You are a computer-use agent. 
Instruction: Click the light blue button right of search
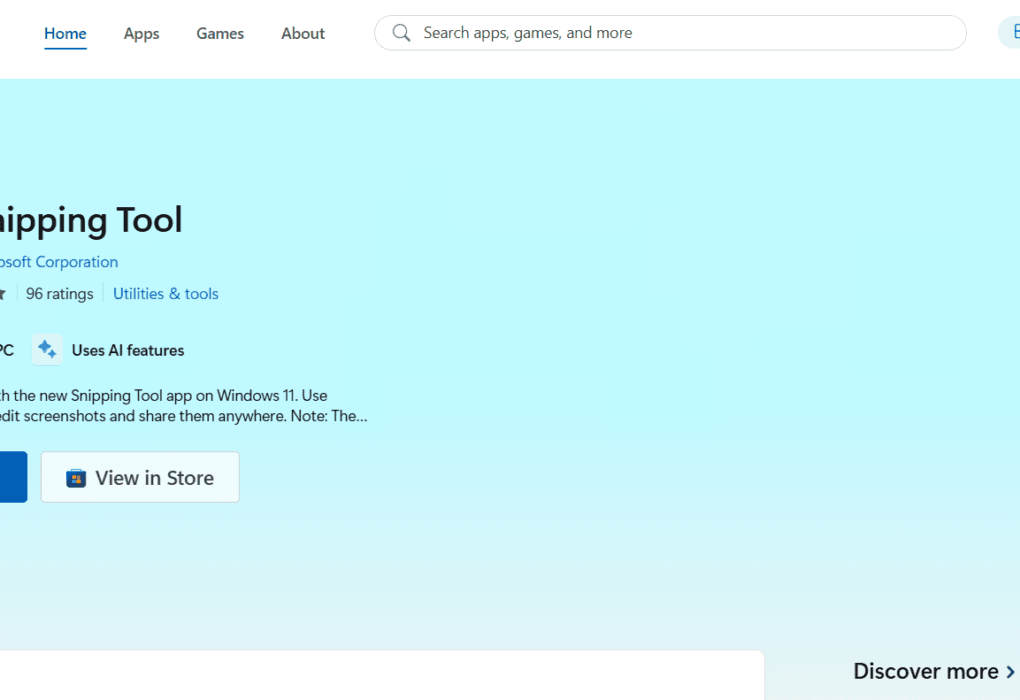1009,33
